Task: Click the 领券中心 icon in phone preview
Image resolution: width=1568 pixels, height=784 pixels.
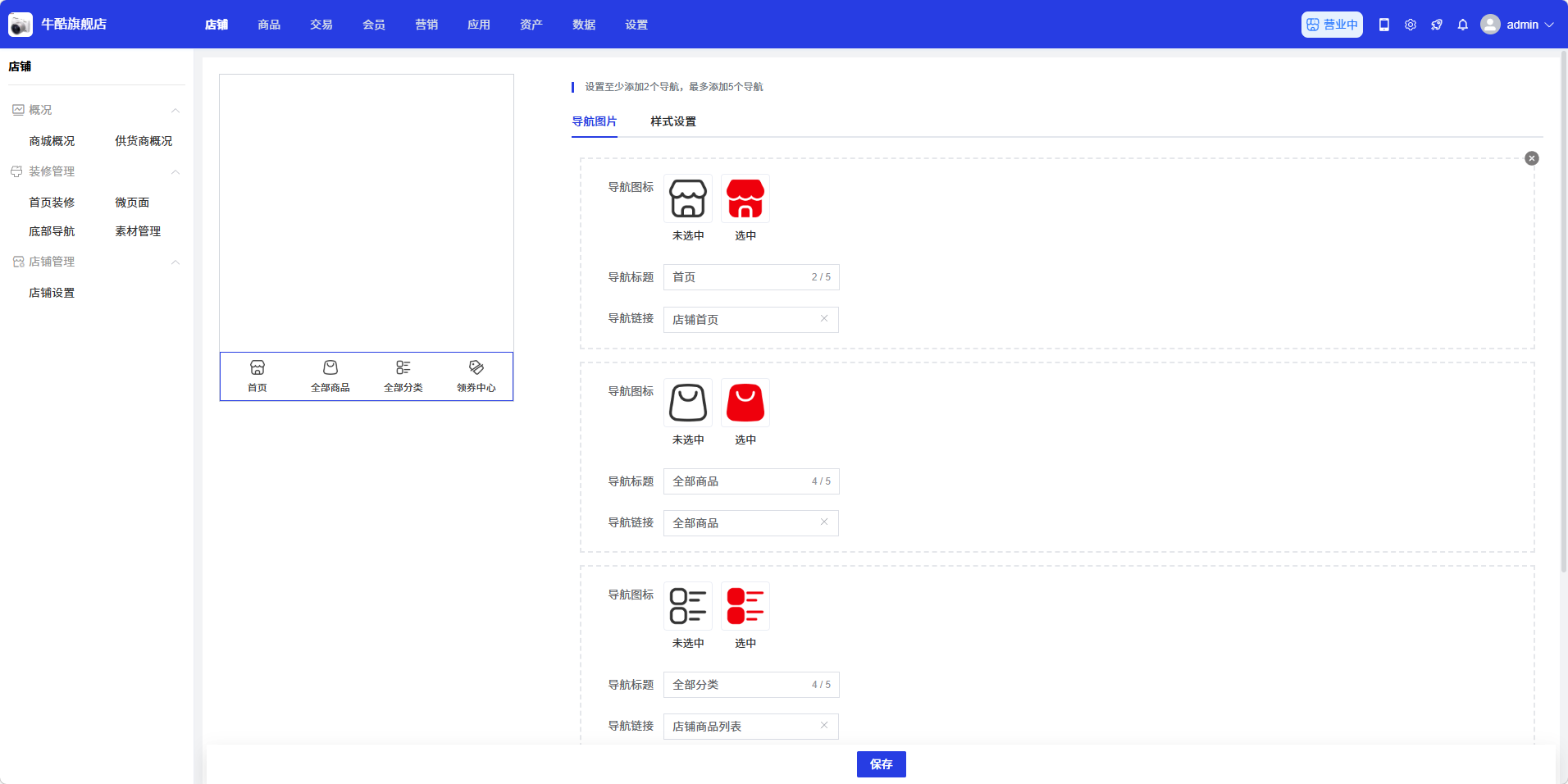Action: pos(476,367)
